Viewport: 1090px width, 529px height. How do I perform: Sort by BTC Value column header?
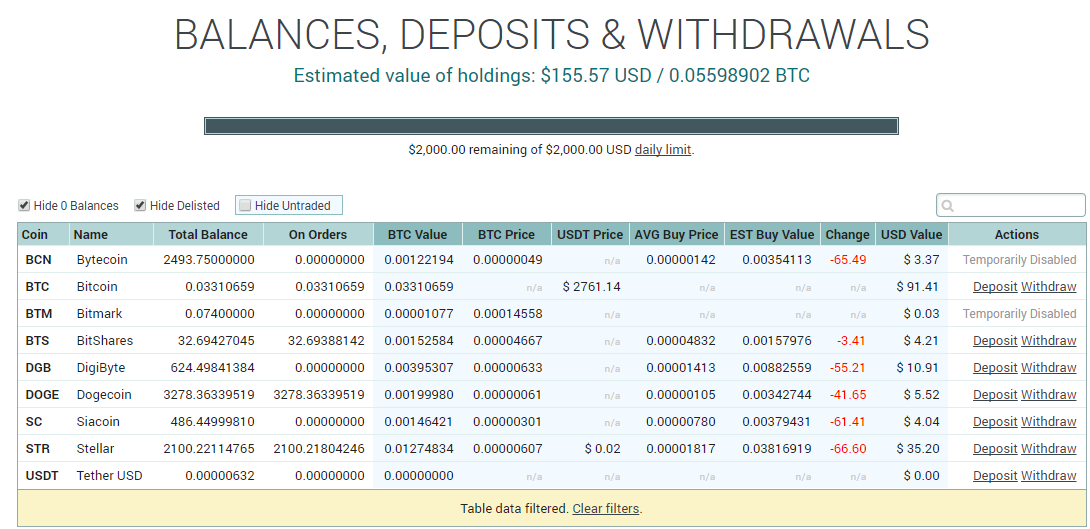pos(418,234)
